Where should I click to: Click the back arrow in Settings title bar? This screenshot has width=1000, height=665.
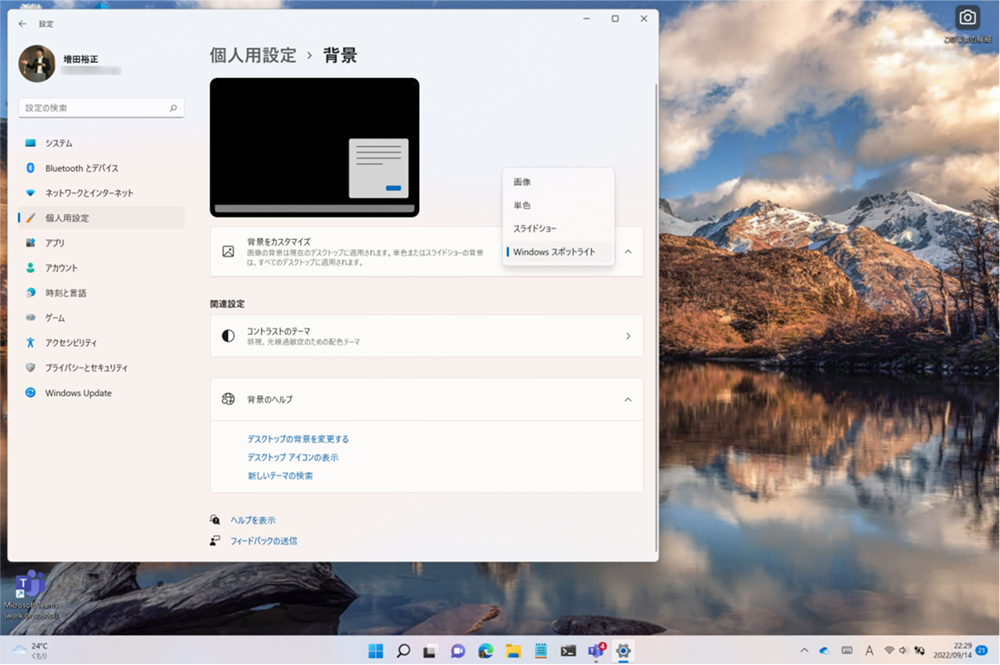click(23, 23)
